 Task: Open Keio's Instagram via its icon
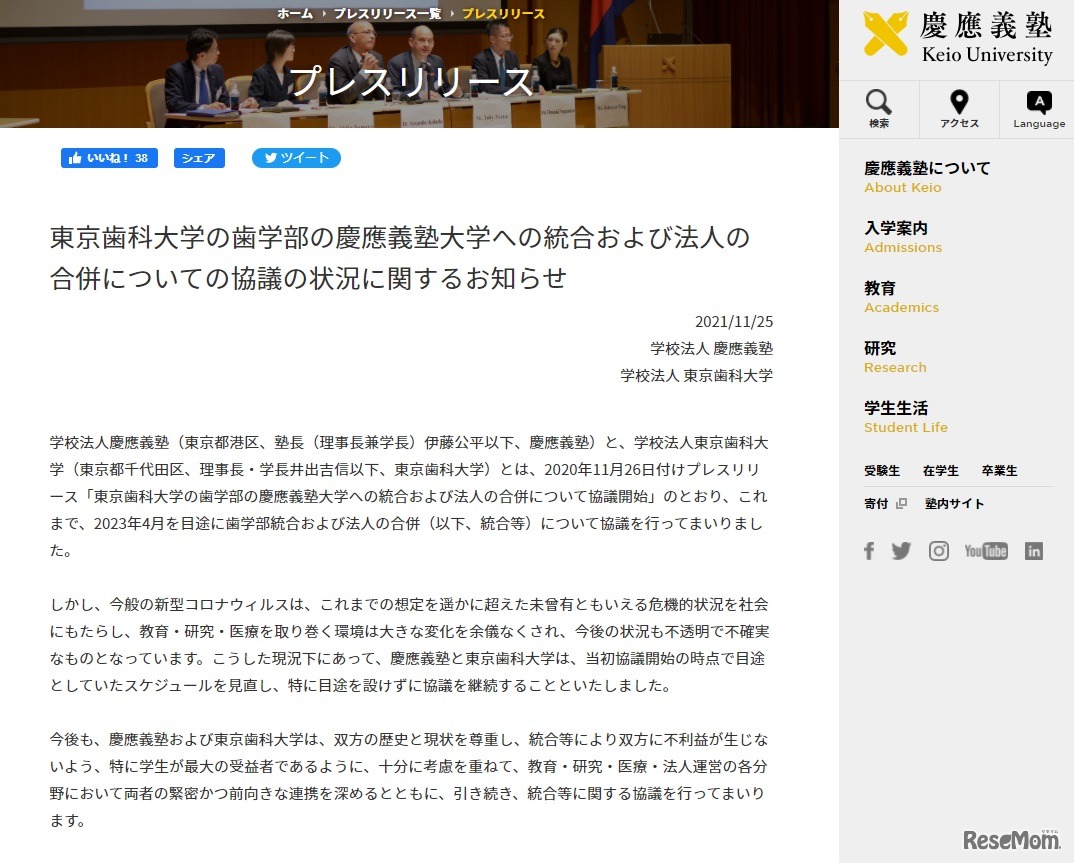coord(938,550)
